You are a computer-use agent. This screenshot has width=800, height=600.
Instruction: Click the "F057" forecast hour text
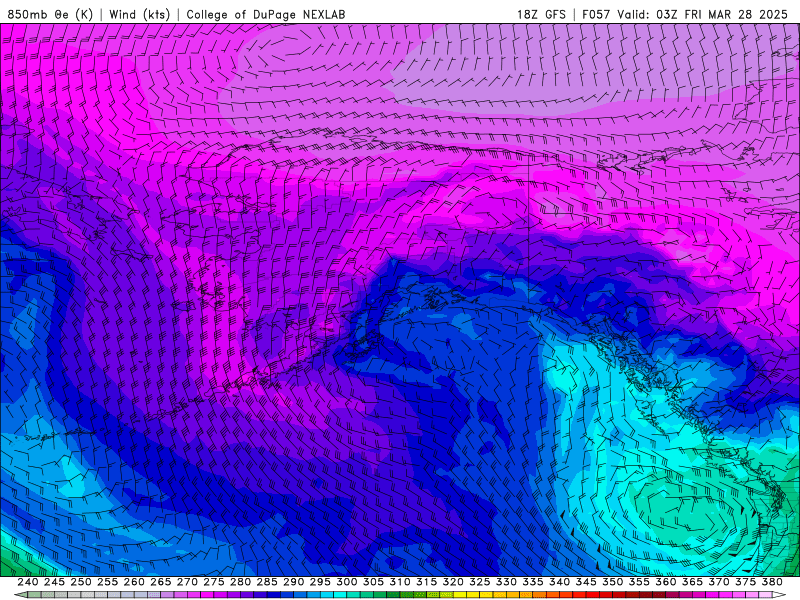click(x=596, y=14)
